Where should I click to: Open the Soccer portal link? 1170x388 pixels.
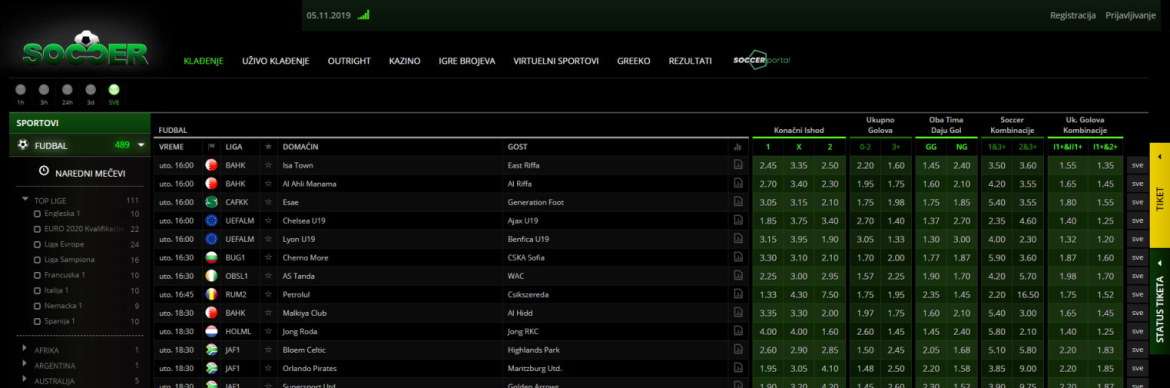point(762,60)
